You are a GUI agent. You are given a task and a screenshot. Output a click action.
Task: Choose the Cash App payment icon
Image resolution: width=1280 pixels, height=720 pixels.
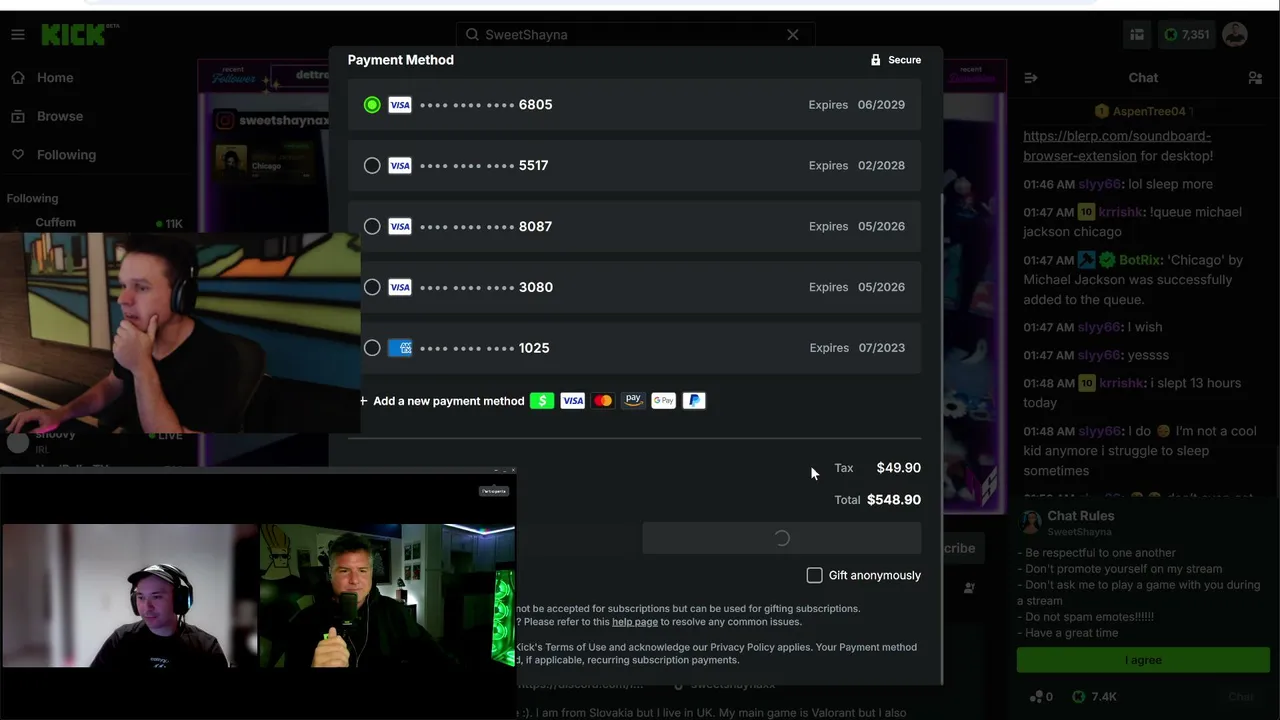coord(542,401)
